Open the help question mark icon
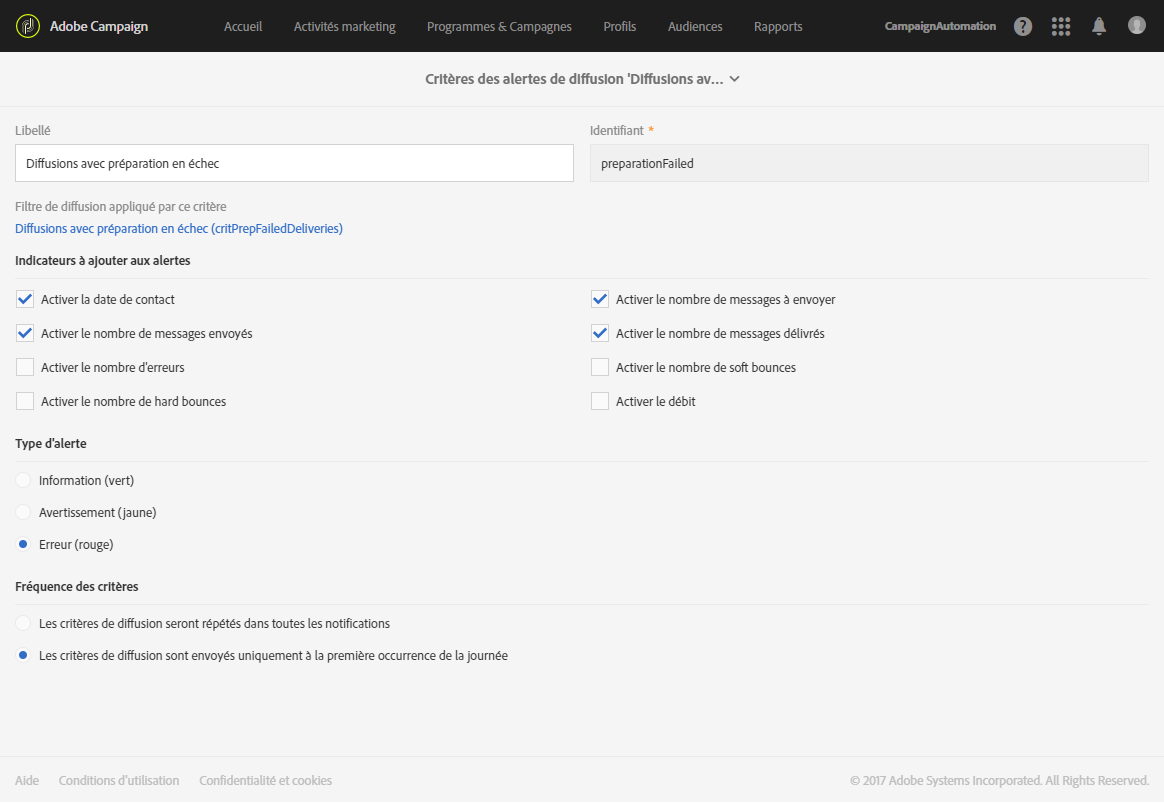Viewport: 1164px width, 804px height. tap(1023, 26)
